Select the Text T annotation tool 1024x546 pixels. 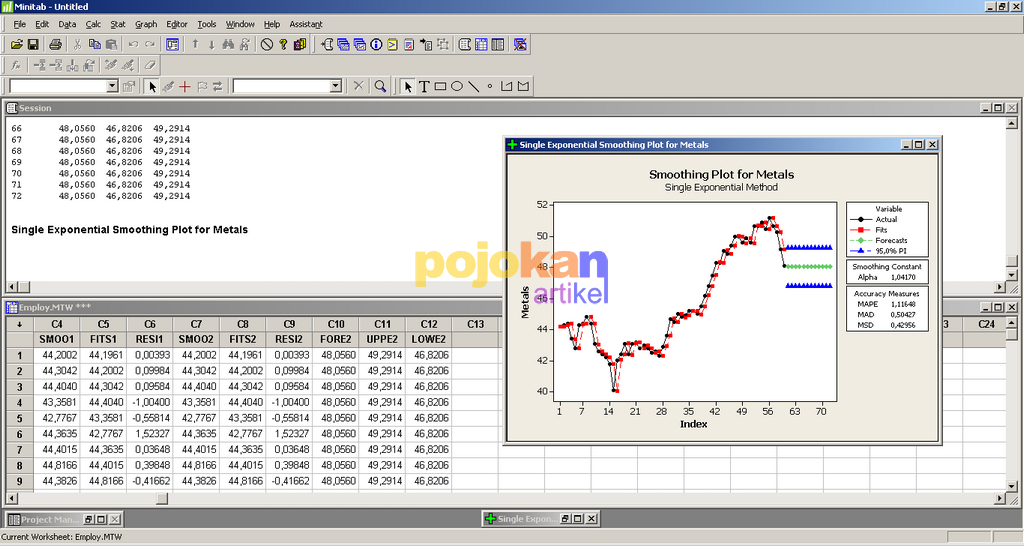[x=424, y=86]
